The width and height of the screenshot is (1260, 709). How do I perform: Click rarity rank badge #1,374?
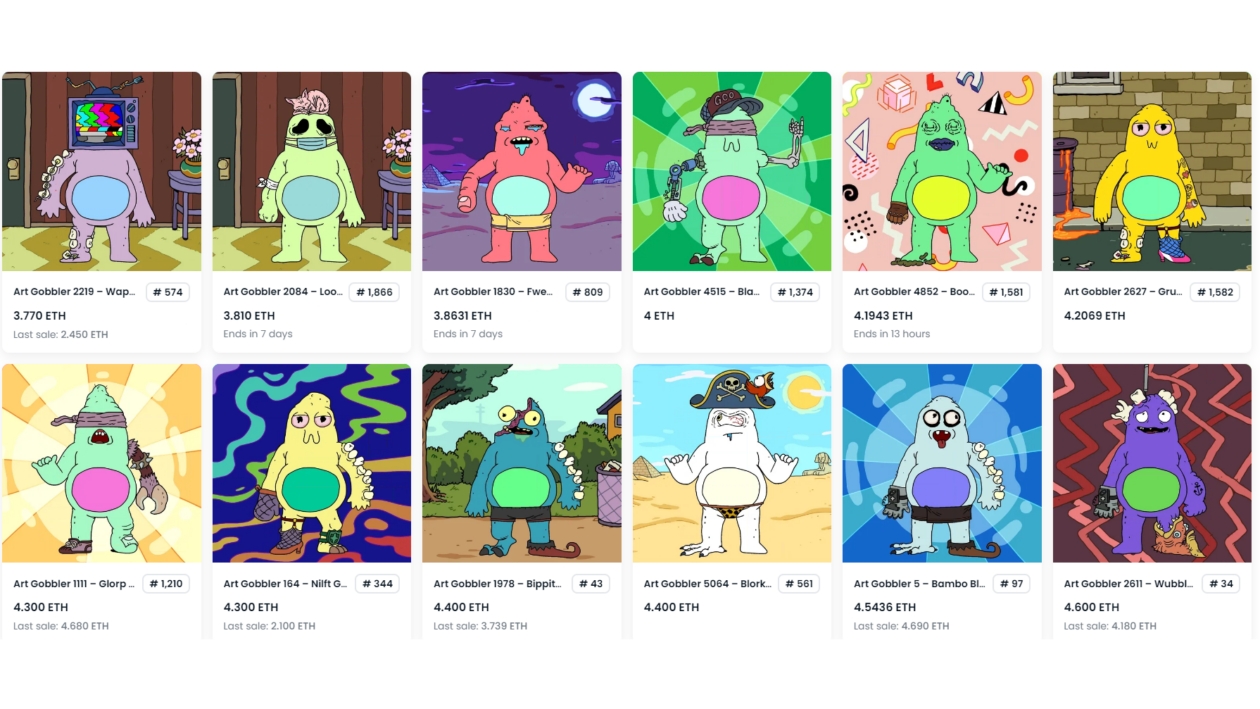click(x=795, y=292)
